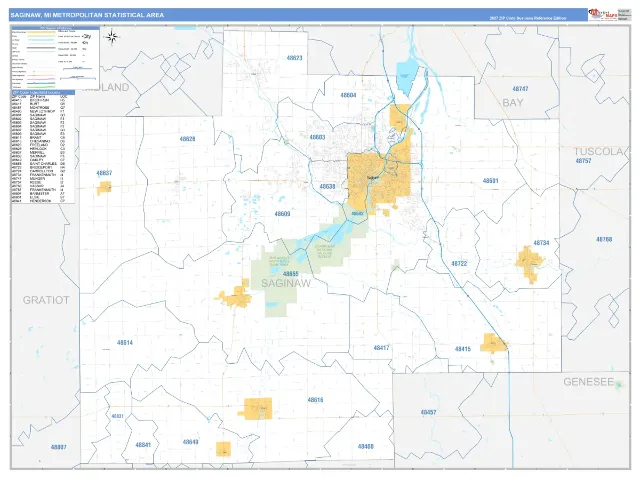Viewport: 640px width, 480px height.
Task: Select ZIP code label 48614
Action: [x=124, y=342]
